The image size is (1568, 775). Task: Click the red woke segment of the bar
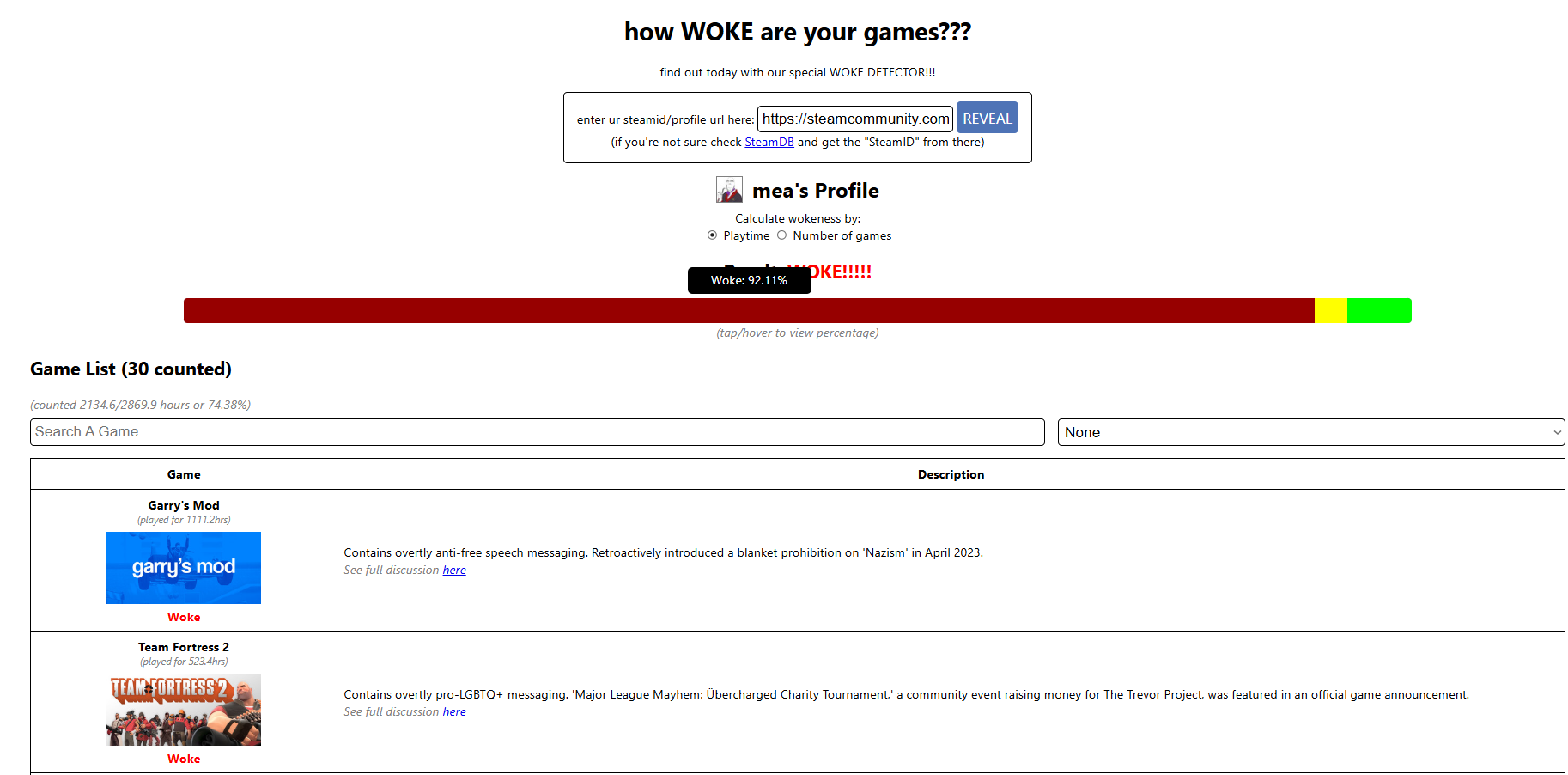749,310
